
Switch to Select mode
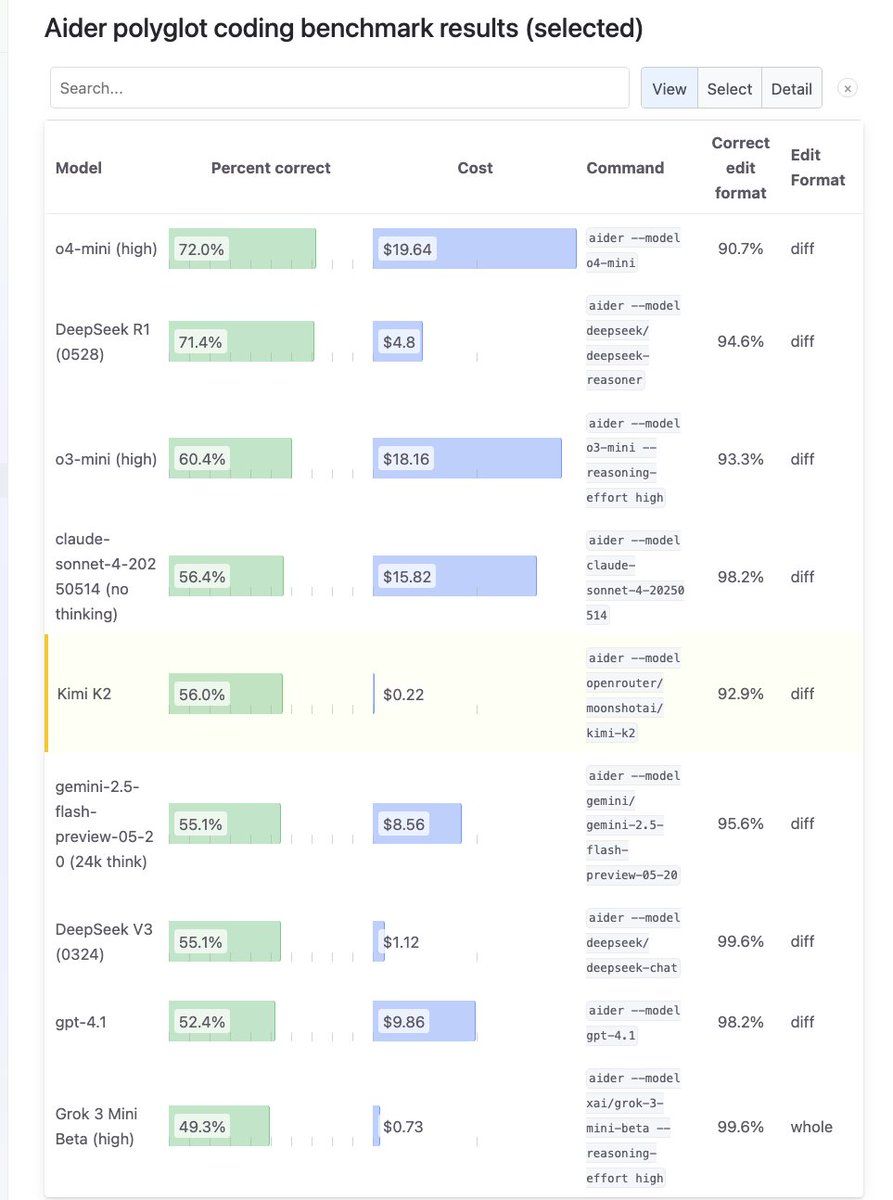[x=729, y=88]
